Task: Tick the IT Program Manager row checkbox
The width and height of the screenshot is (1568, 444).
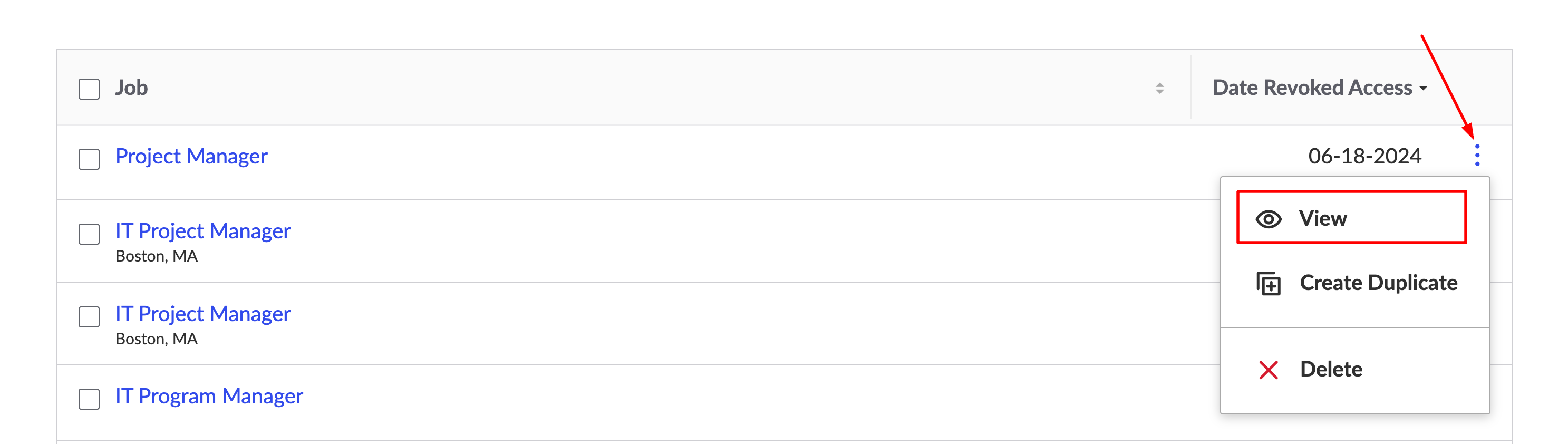Action: [89, 399]
